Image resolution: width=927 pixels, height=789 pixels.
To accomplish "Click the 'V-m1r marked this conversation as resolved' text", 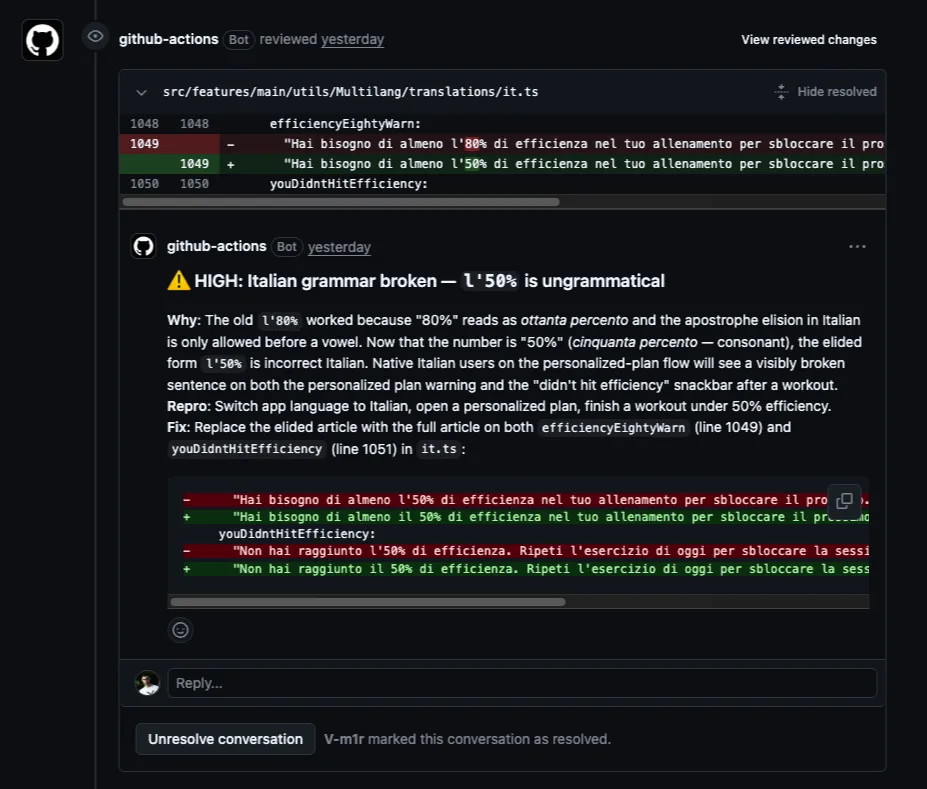I will 467,739.
